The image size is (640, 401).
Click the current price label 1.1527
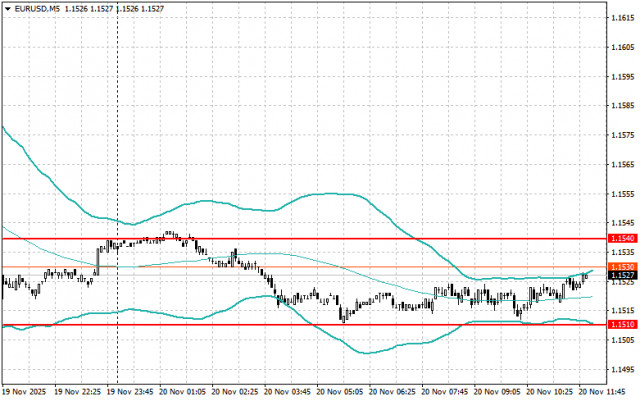click(622, 275)
